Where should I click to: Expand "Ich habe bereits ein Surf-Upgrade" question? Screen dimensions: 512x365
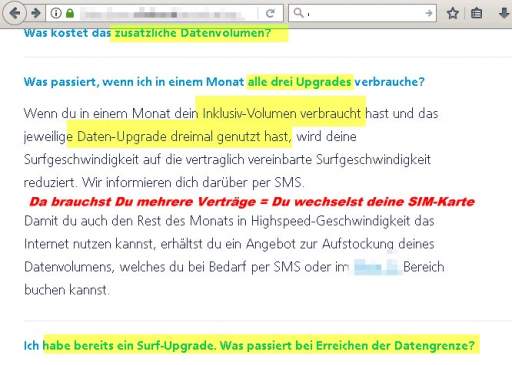pyautogui.click(x=249, y=346)
